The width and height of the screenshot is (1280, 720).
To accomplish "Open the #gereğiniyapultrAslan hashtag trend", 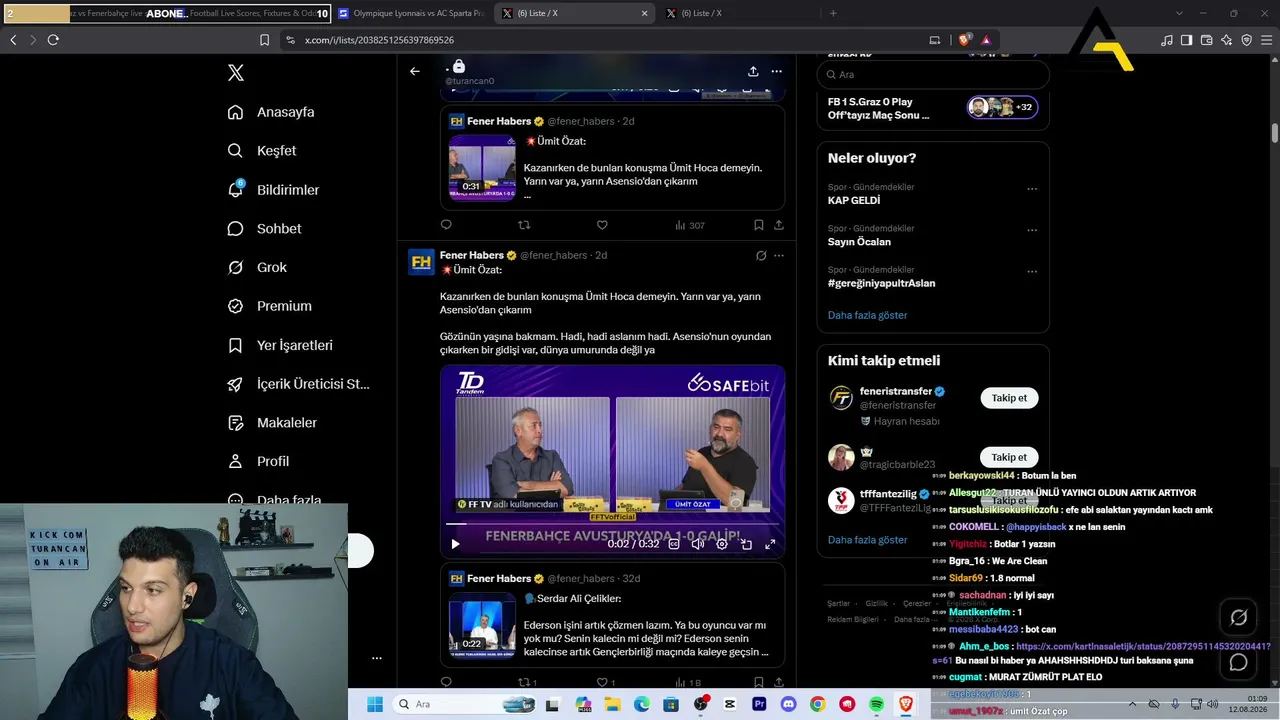I will pos(882,283).
